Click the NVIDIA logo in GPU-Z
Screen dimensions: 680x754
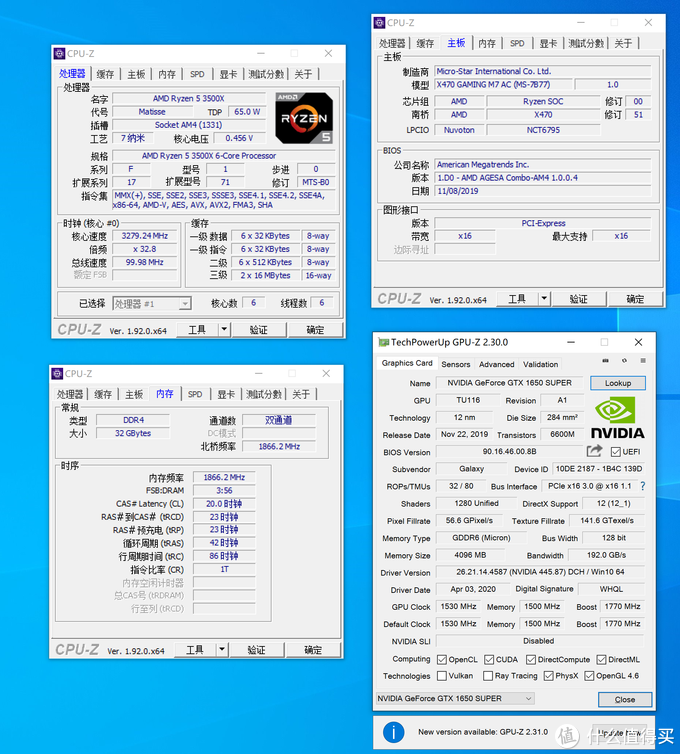coord(617,418)
